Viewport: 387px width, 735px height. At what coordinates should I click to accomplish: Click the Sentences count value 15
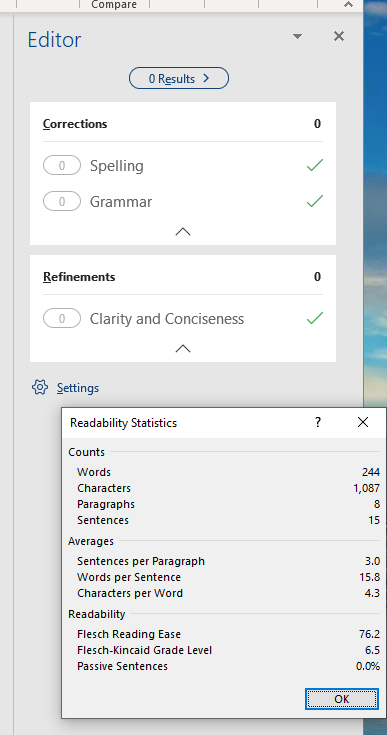[x=374, y=520]
